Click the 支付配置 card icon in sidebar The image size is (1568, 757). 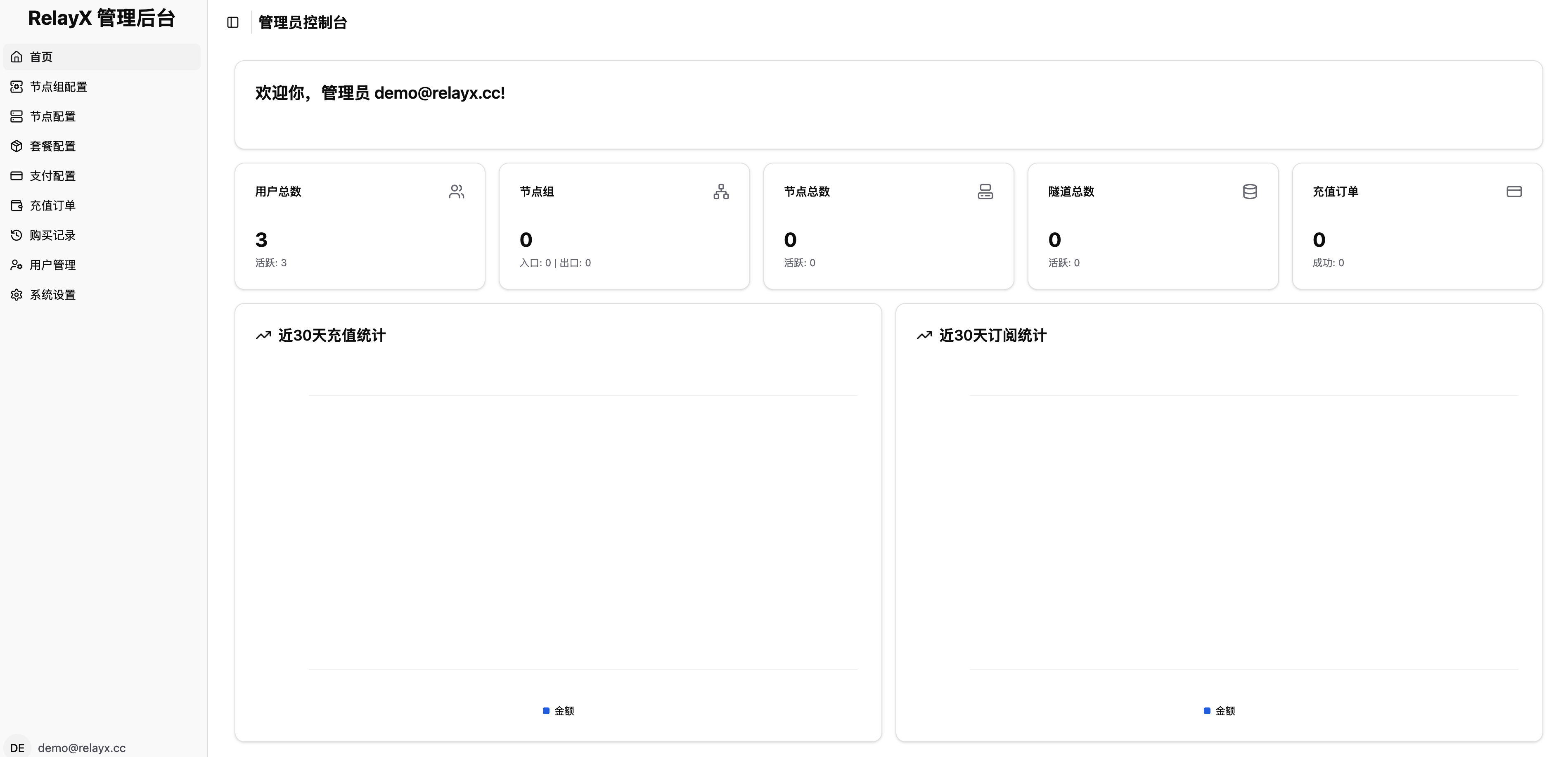click(x=17, y=176)
